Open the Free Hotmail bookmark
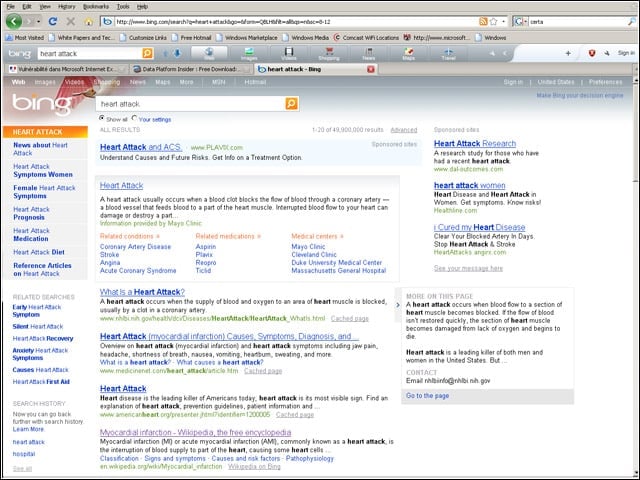This screenshot has height=480, width=640. point(191,38)
